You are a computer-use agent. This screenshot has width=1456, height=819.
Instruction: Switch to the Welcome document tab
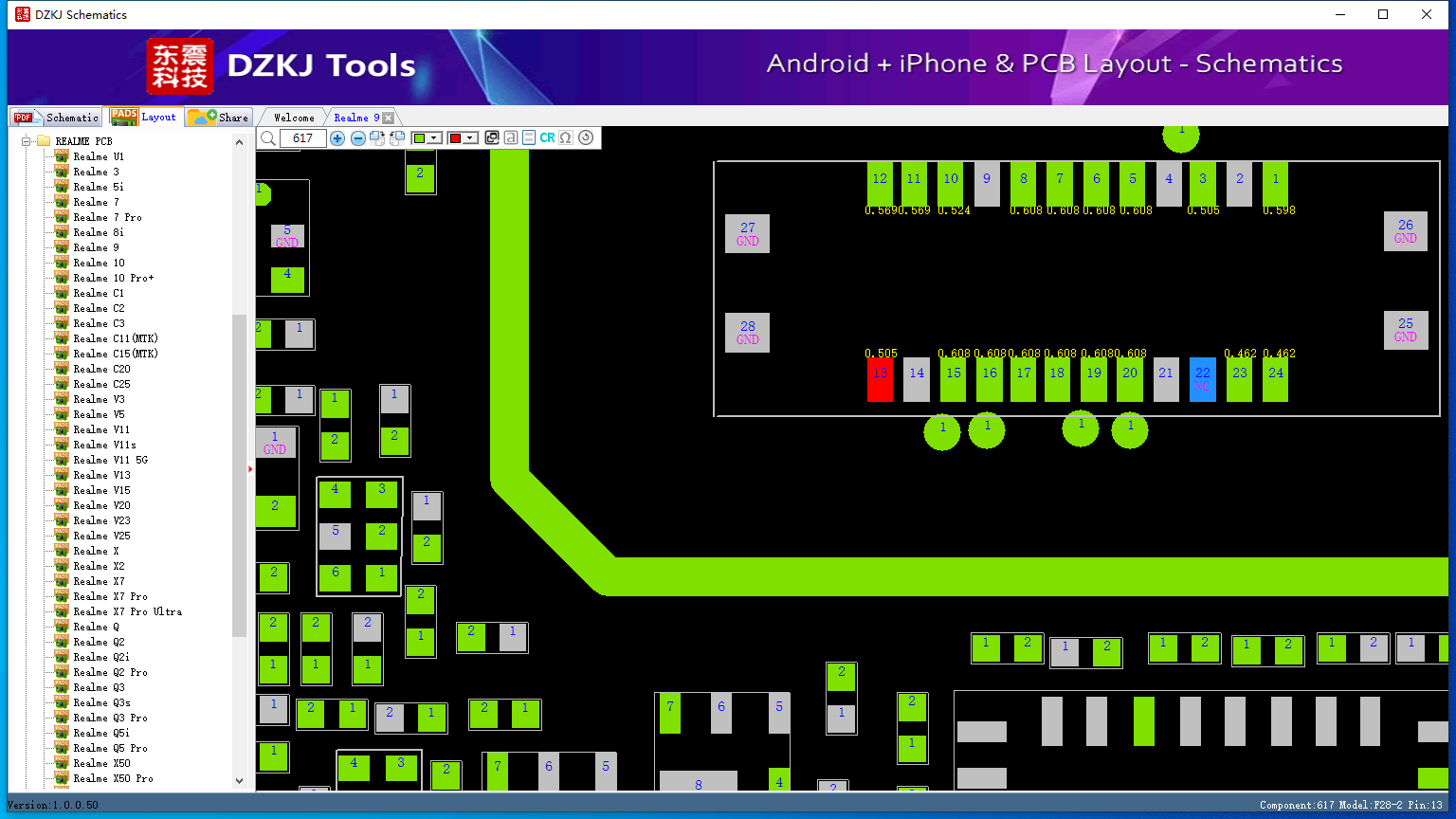point(294,118)
